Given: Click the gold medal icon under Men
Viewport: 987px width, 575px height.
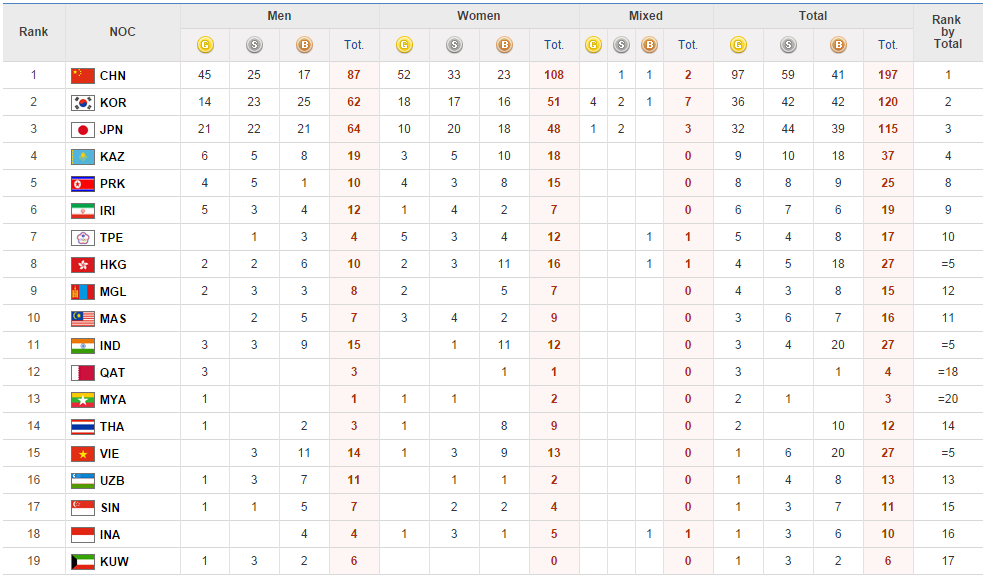Looking at the screenshot, I should (205, 45).
